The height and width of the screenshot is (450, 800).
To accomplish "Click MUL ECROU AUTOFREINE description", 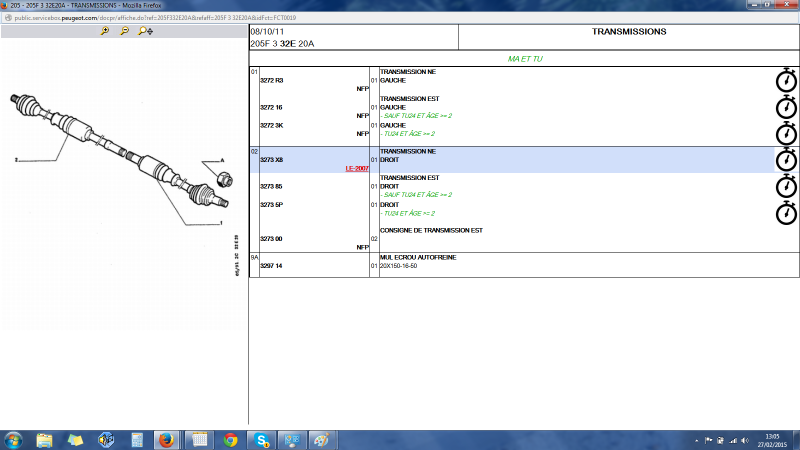I will point(418,258).
